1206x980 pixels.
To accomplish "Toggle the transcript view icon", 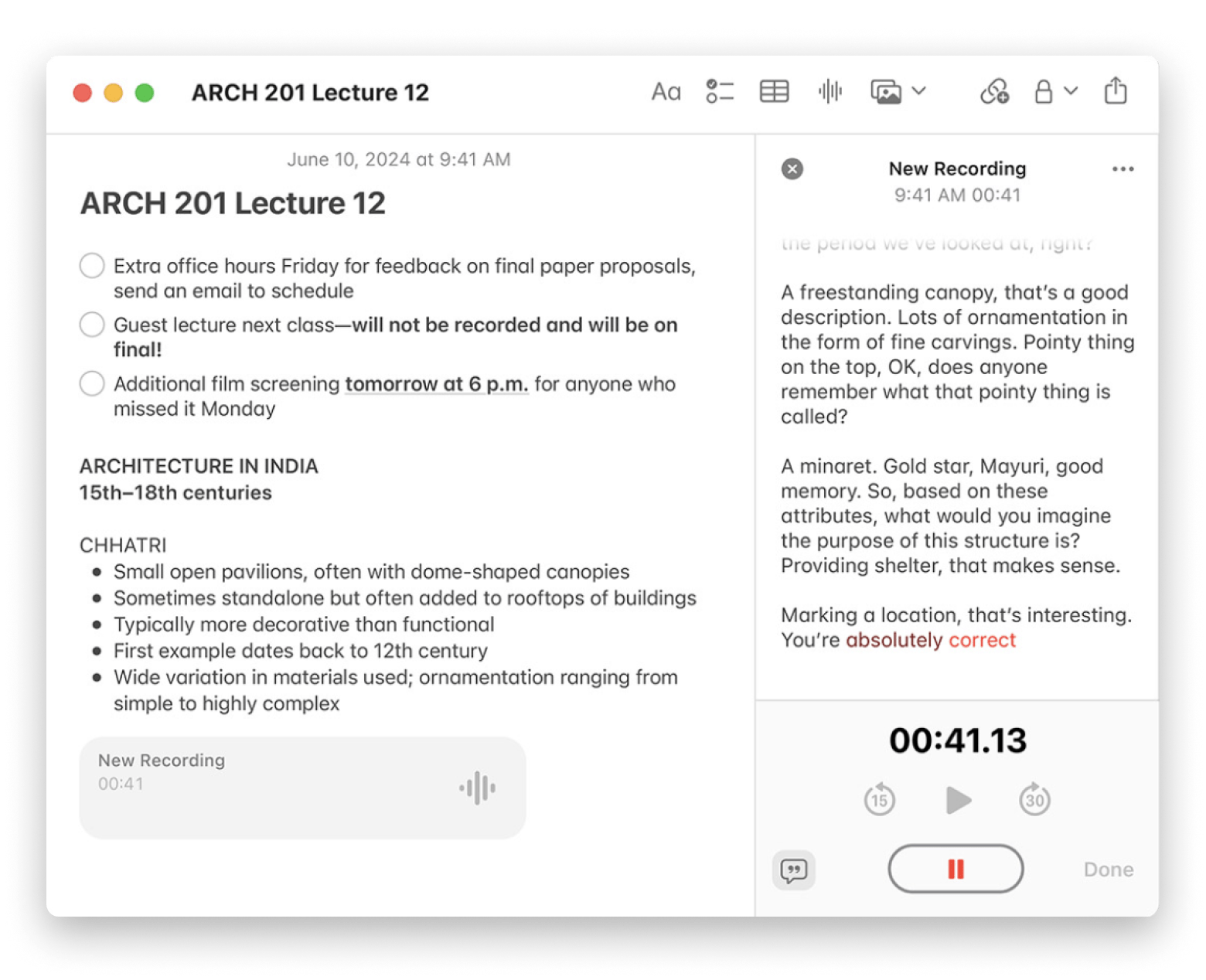I will tap(794, 870).
